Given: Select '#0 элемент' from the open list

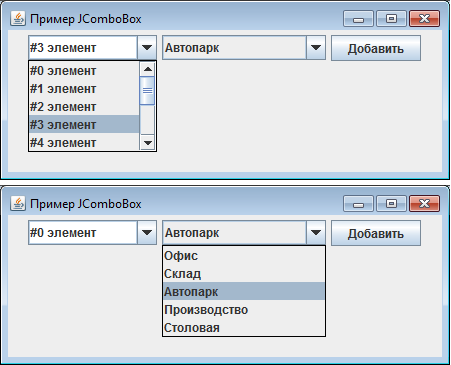Looking at the screenshot, I should tap(84, 71).
